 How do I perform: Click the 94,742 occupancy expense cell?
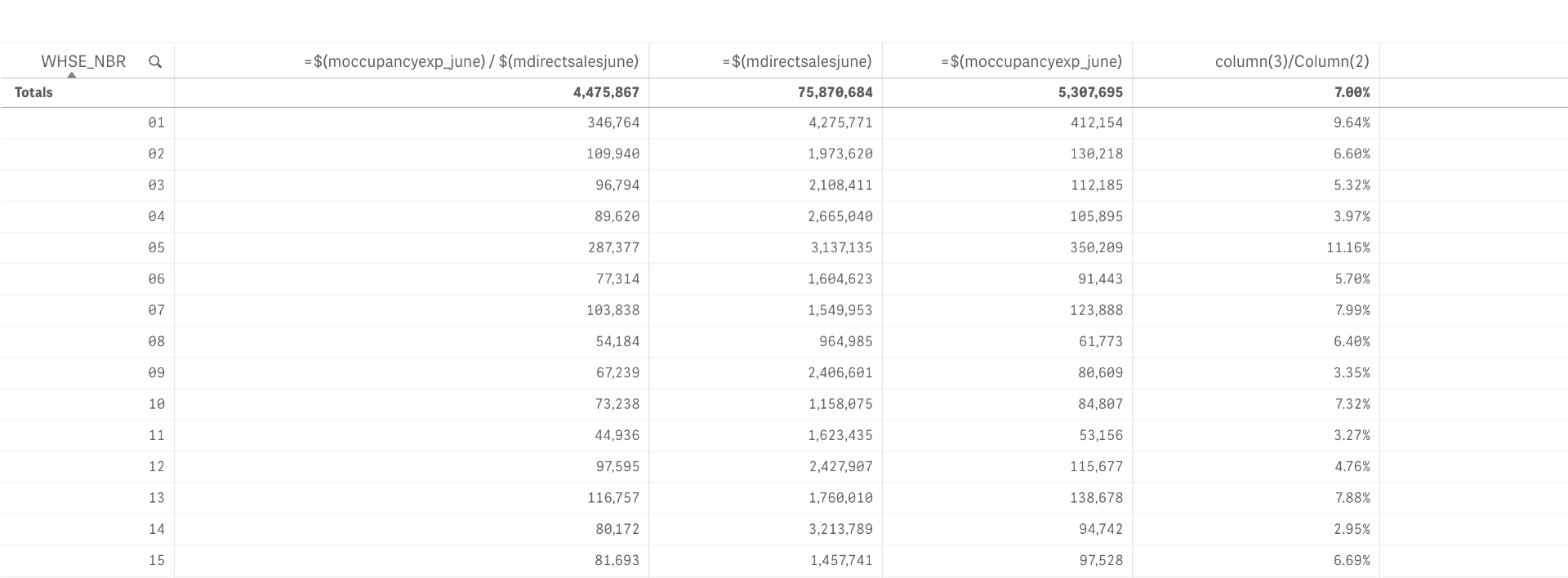point(1100,530)
